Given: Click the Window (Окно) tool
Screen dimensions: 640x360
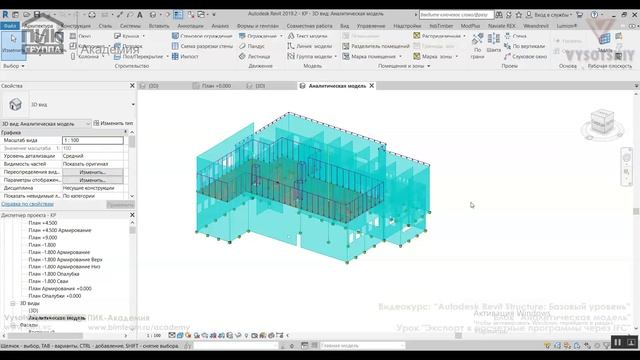Looking at the screenshot, I should click(x=81, y=36).
